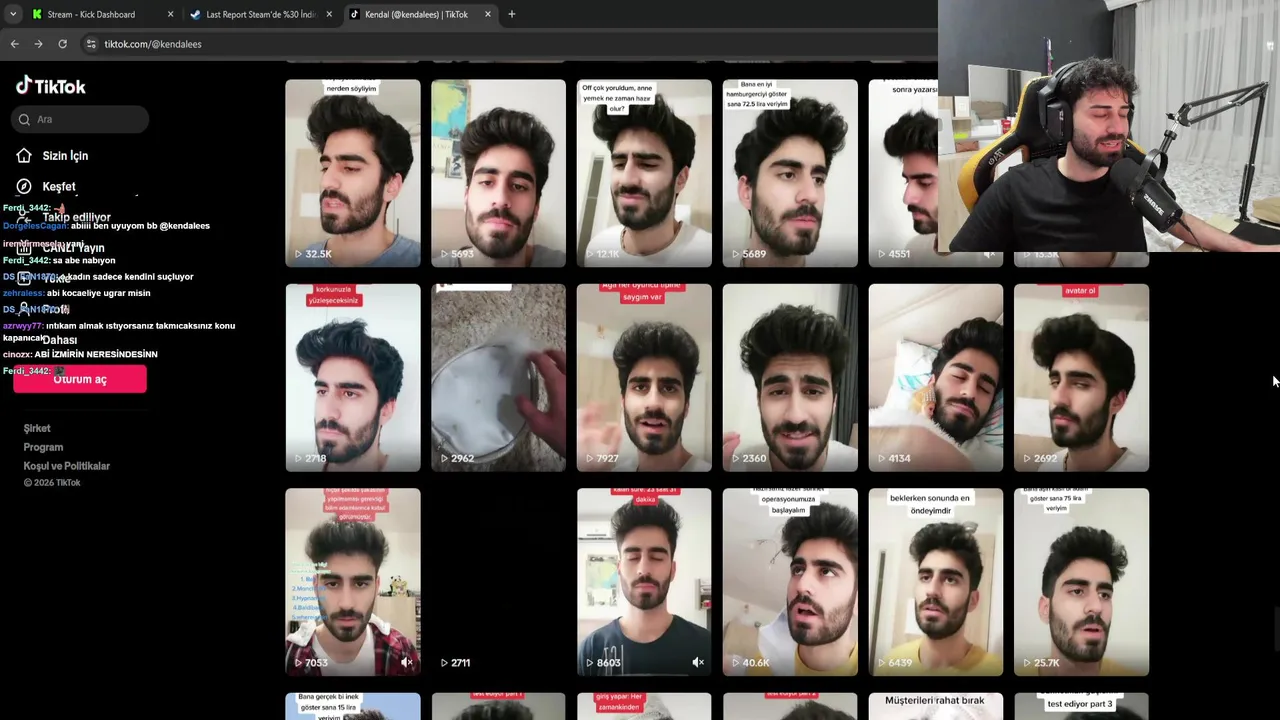Toggle mute icon on 7053 views video
The height and width of the screenshot is (720, 1280).
406,662
